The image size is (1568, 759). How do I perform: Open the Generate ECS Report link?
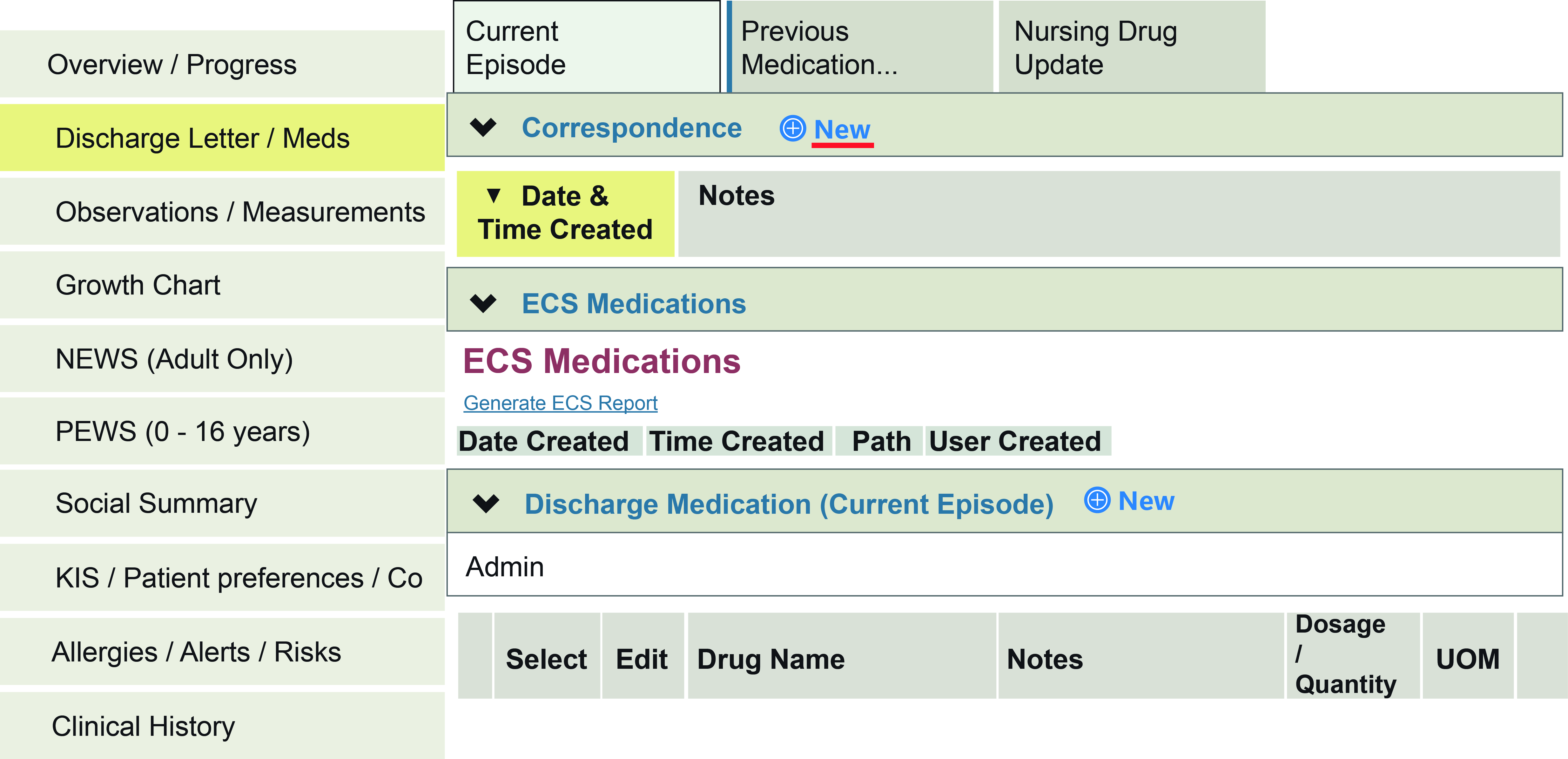[561, 402]
